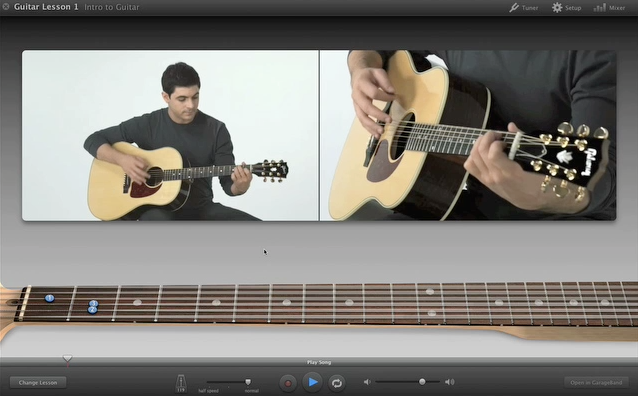
Task: Click the blue play button
Action: point(312,382)
